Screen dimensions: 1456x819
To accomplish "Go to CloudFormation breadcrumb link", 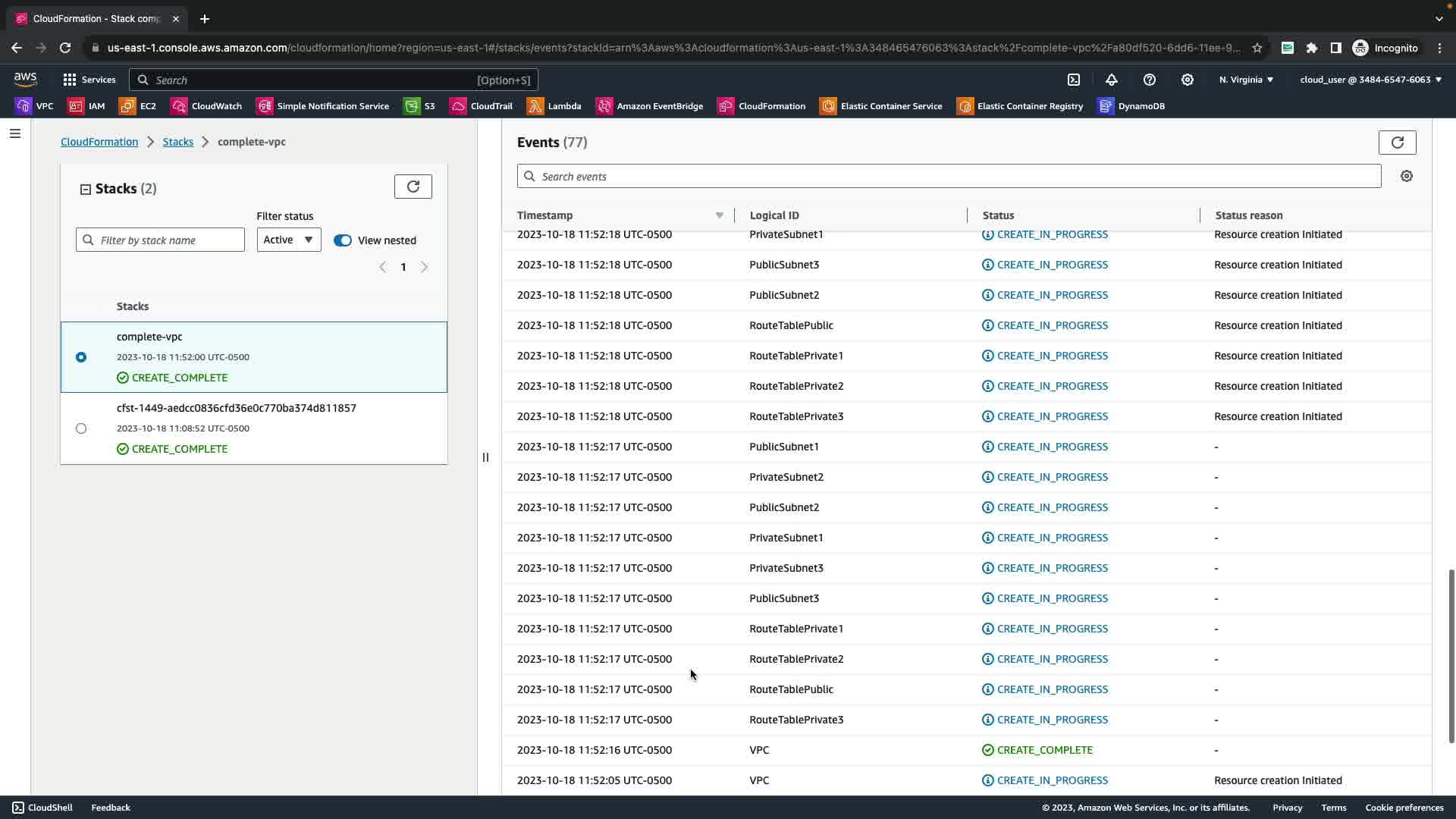I will click(99, 142).
